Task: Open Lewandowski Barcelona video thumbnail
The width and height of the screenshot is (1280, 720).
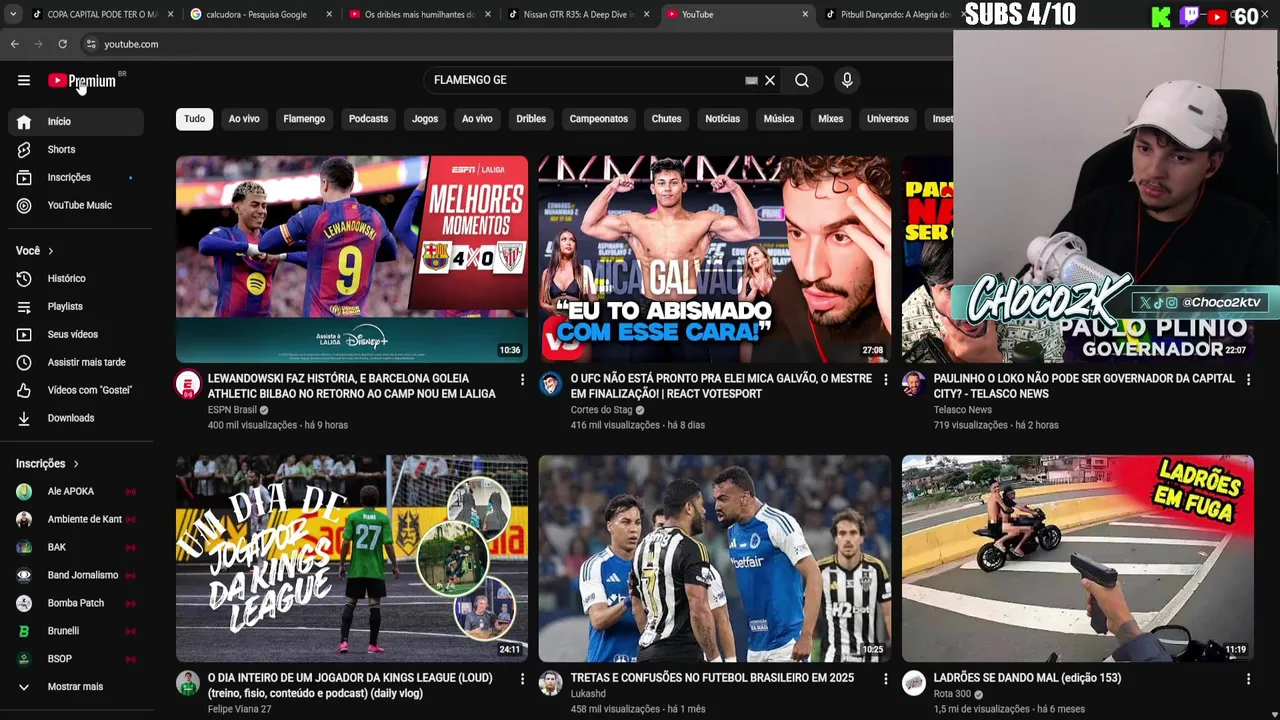Action: point(352,259)
